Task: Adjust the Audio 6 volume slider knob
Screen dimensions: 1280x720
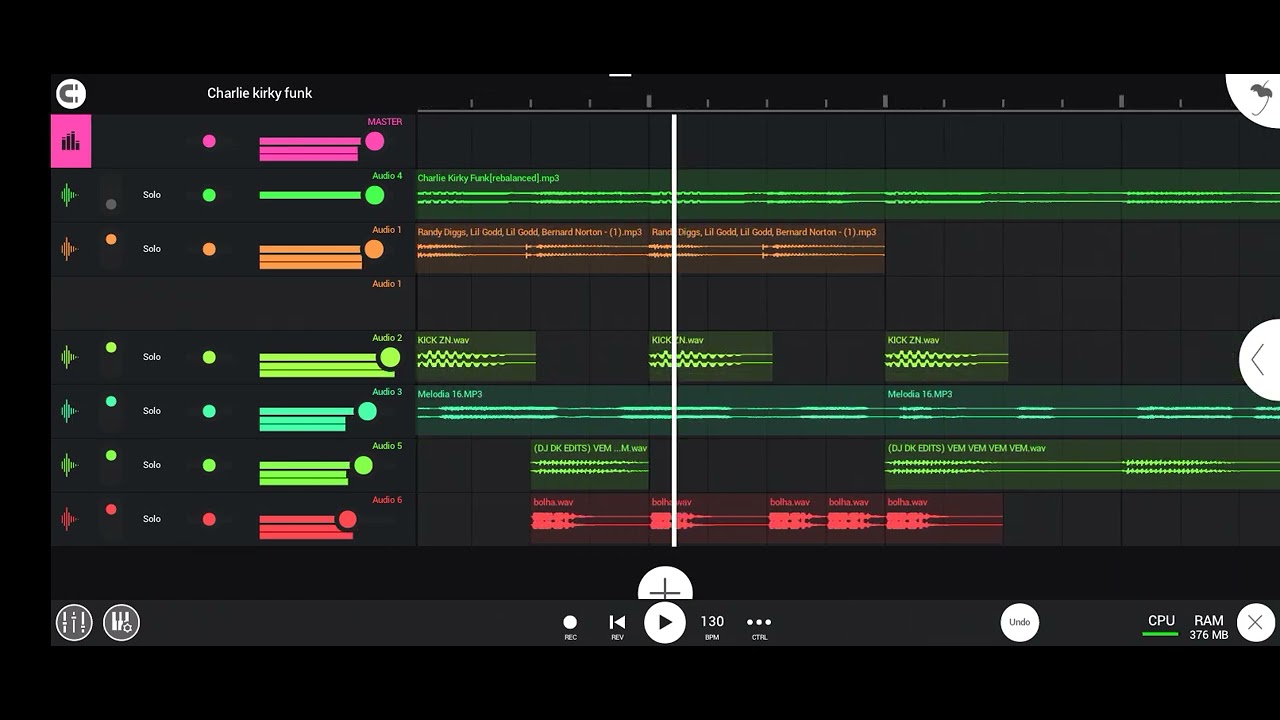Action: coord(347,519)
